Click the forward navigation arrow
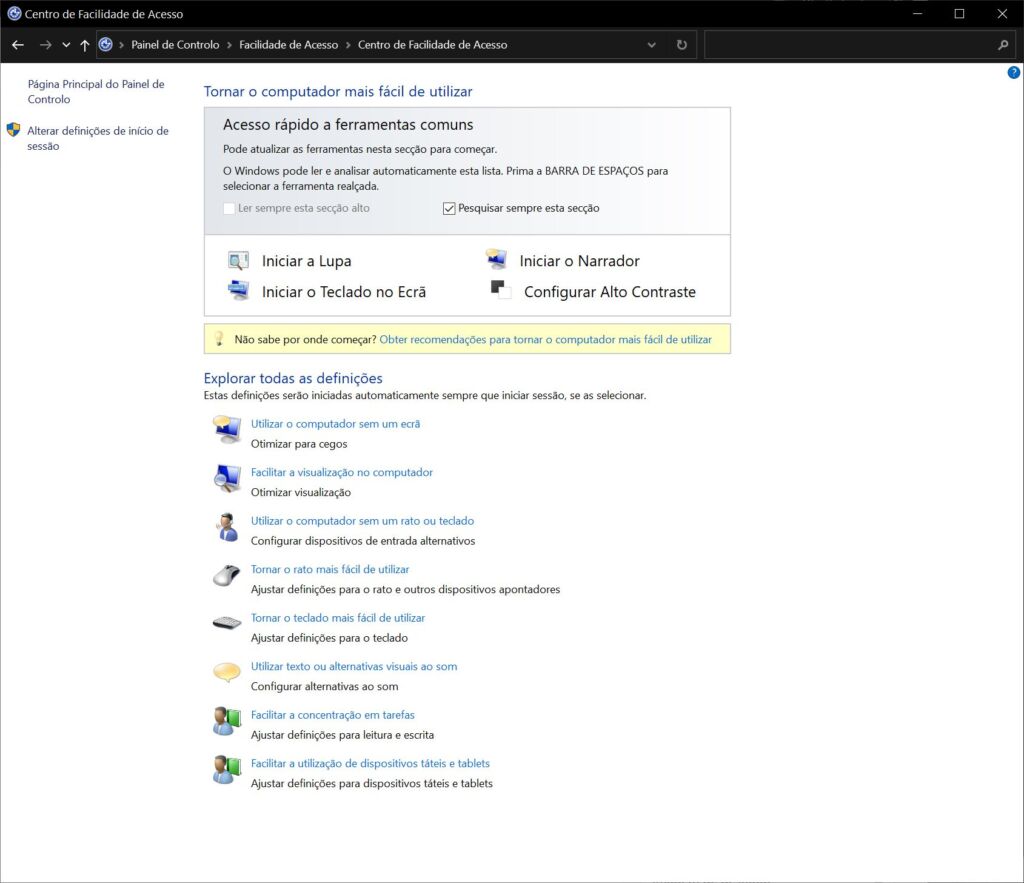This screenshot has height=883, width=1024. (45, 45)
